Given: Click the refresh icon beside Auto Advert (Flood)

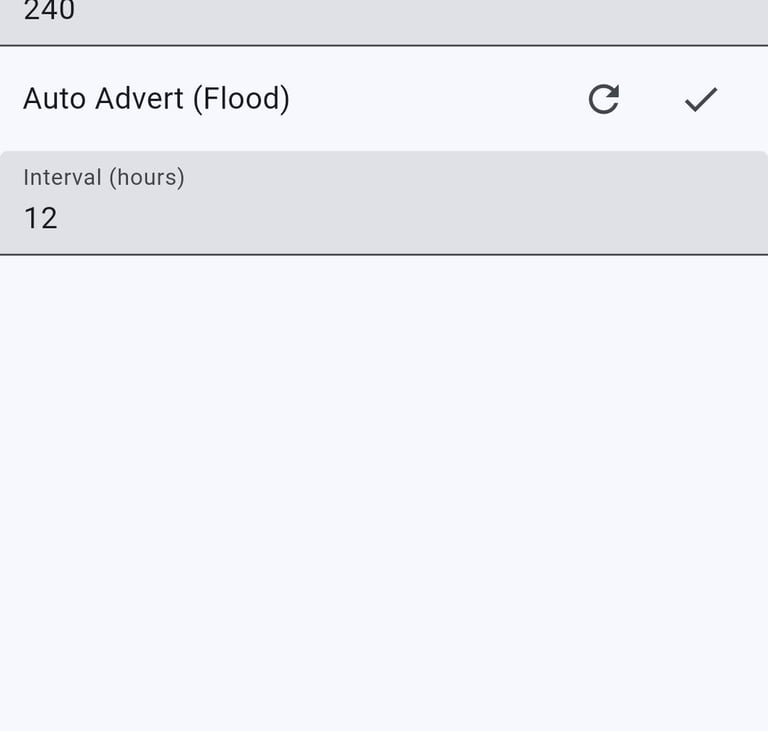Looking at the screenshot, I should (603, 99).
